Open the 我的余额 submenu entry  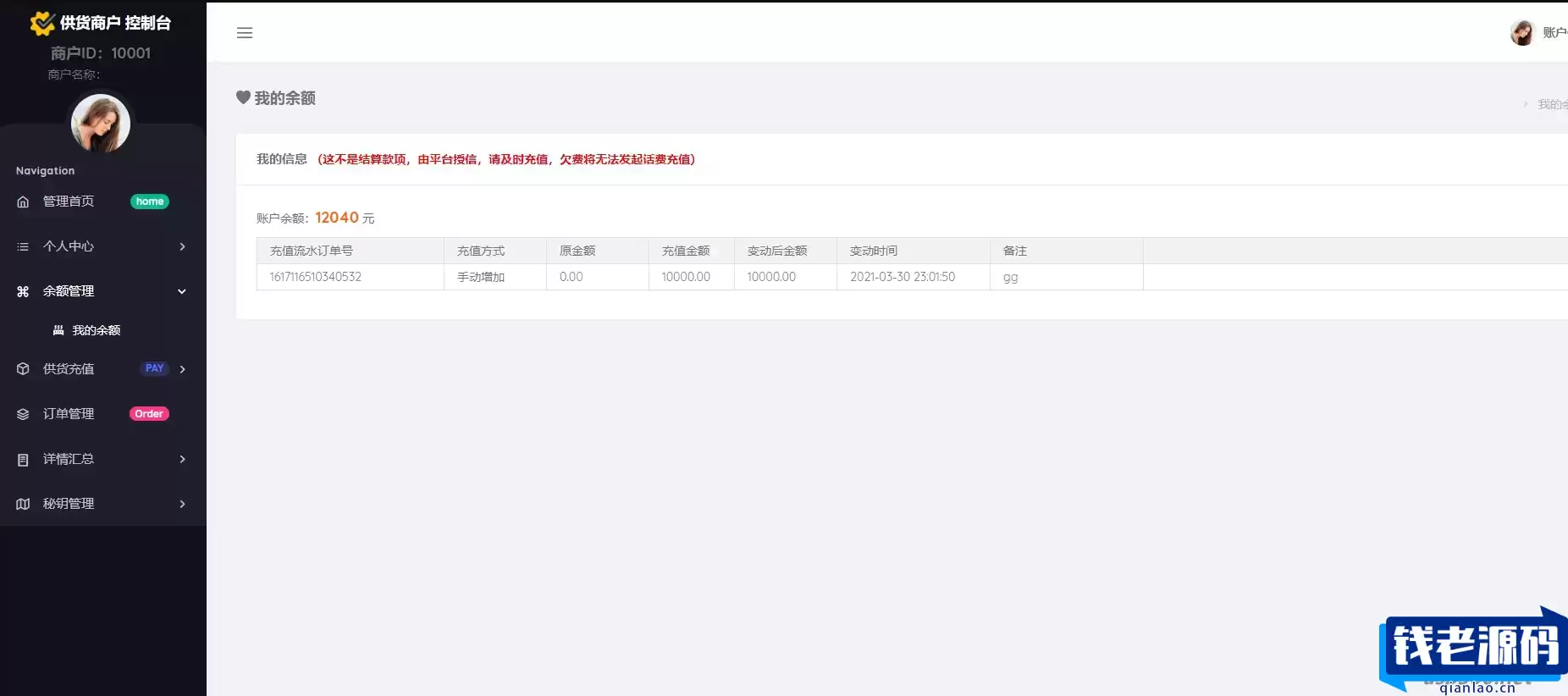pyautogui.click(x=96, y=330)
